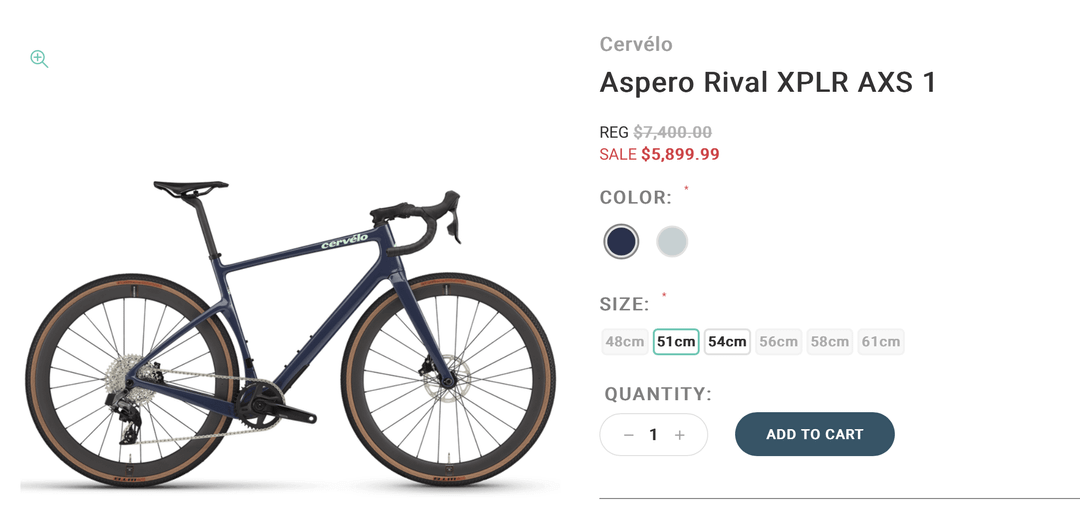Screen dimensions: 1080x505
Task: Click the Aspero Rival XPLR AXS 1 title
Action: [x=767, y=83]
